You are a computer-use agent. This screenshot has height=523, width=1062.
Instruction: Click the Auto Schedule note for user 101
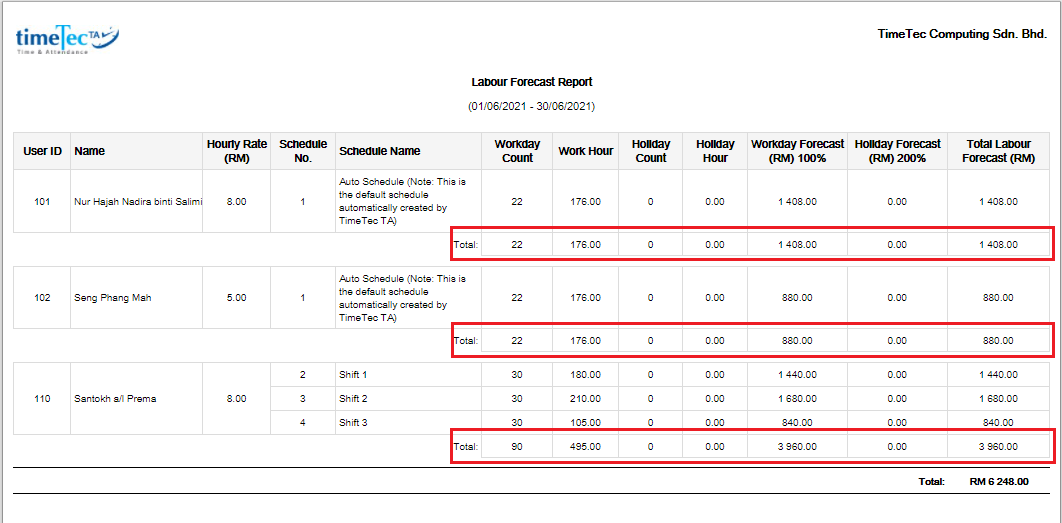pyautogui.click(x=401, y=201)
